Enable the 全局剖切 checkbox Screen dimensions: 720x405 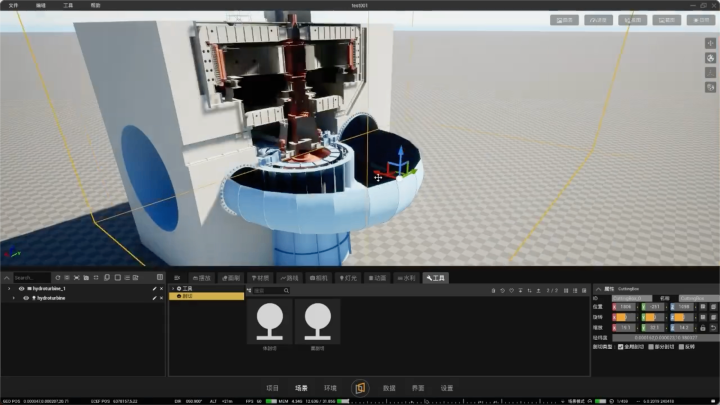pyautogui.click(x=622, y=347)
